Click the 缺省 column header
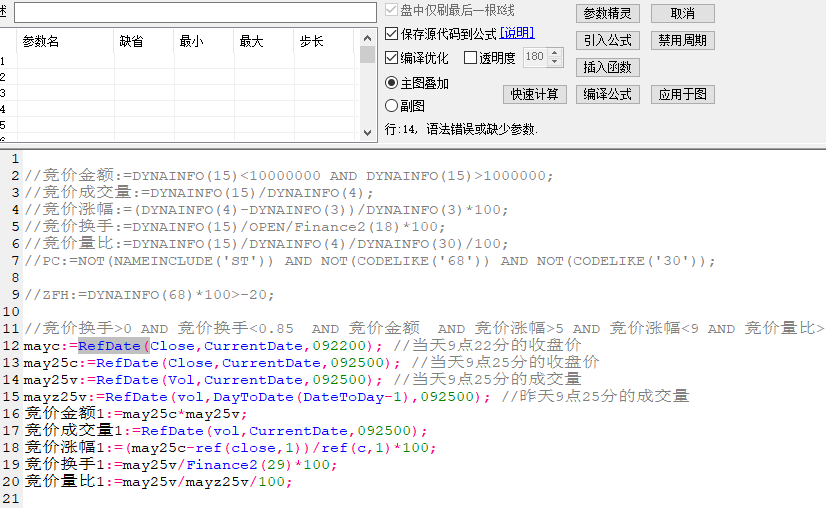The height and width of the screenshot is (508, 826). click(x=143, y=41)
